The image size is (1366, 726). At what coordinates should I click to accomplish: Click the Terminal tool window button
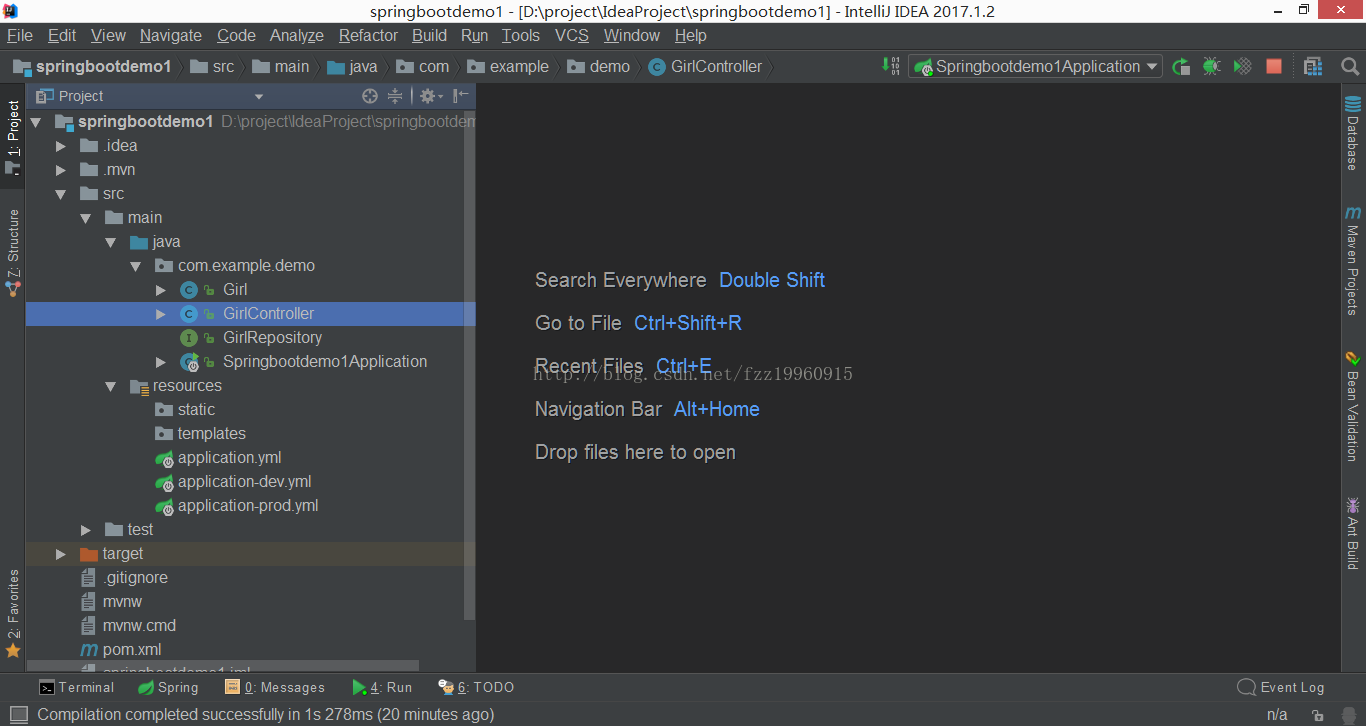pos(76,687)
